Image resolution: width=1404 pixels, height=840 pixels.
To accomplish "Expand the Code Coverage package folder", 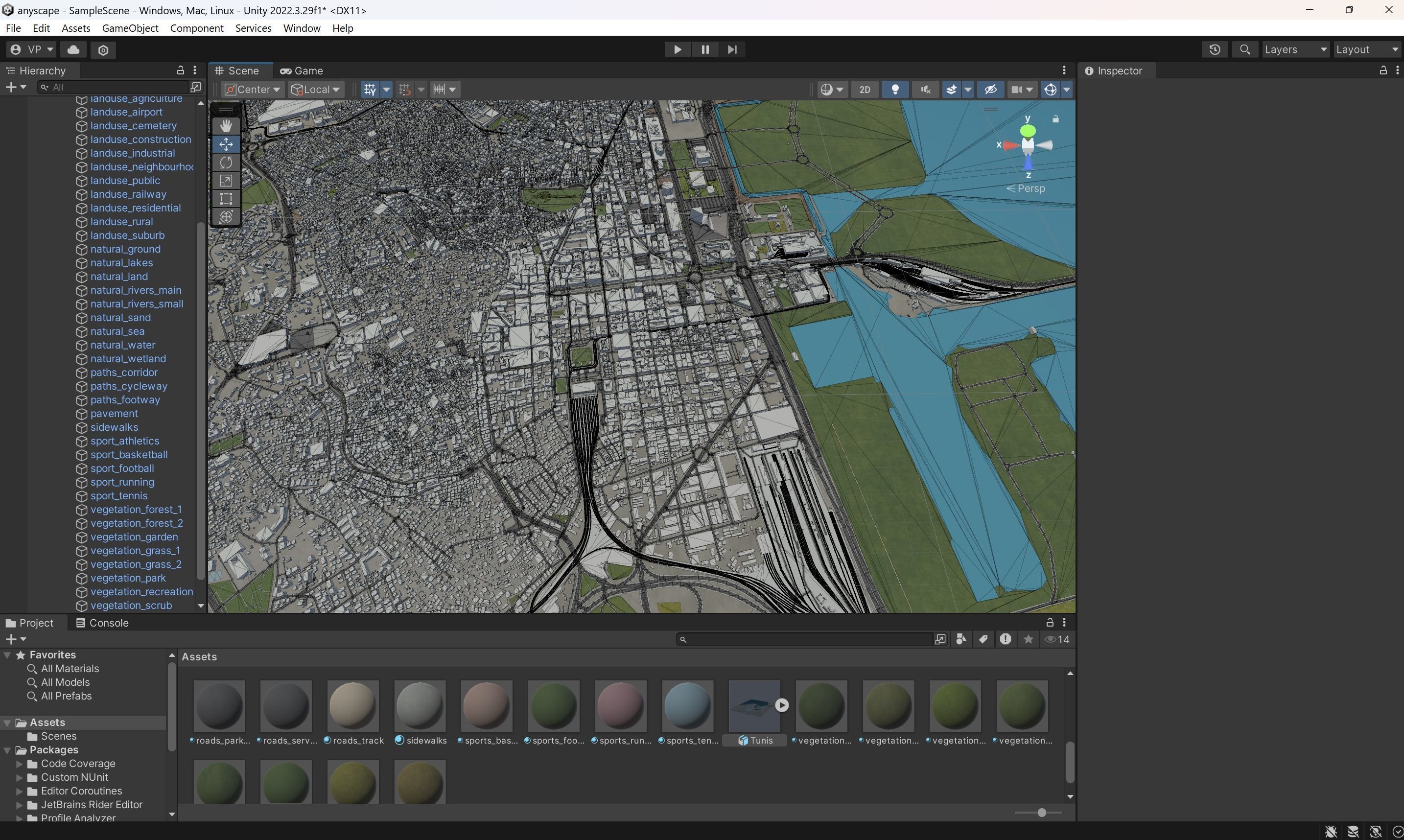I will tap(19, 764).
